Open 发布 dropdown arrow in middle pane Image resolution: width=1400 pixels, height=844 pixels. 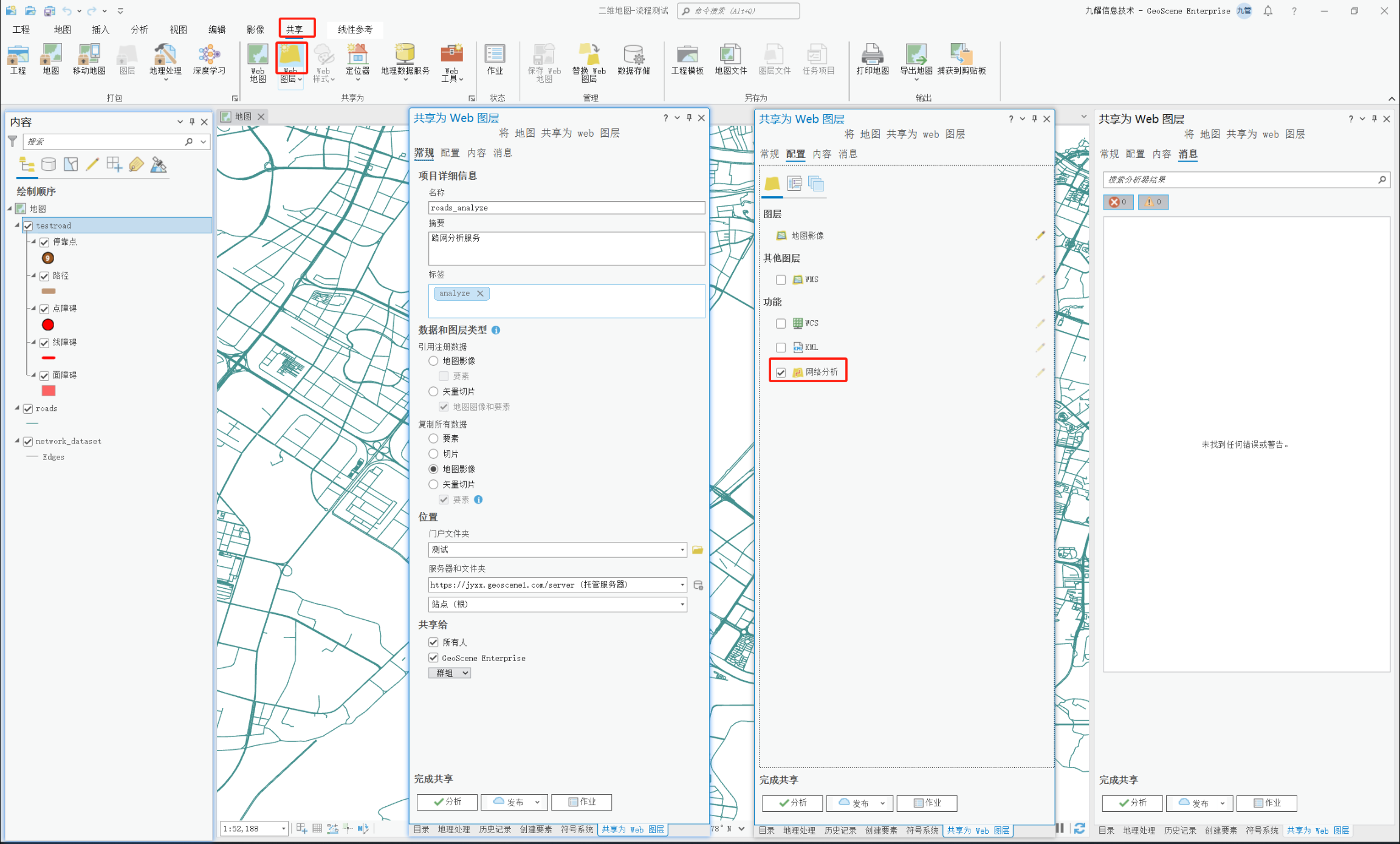882,803
